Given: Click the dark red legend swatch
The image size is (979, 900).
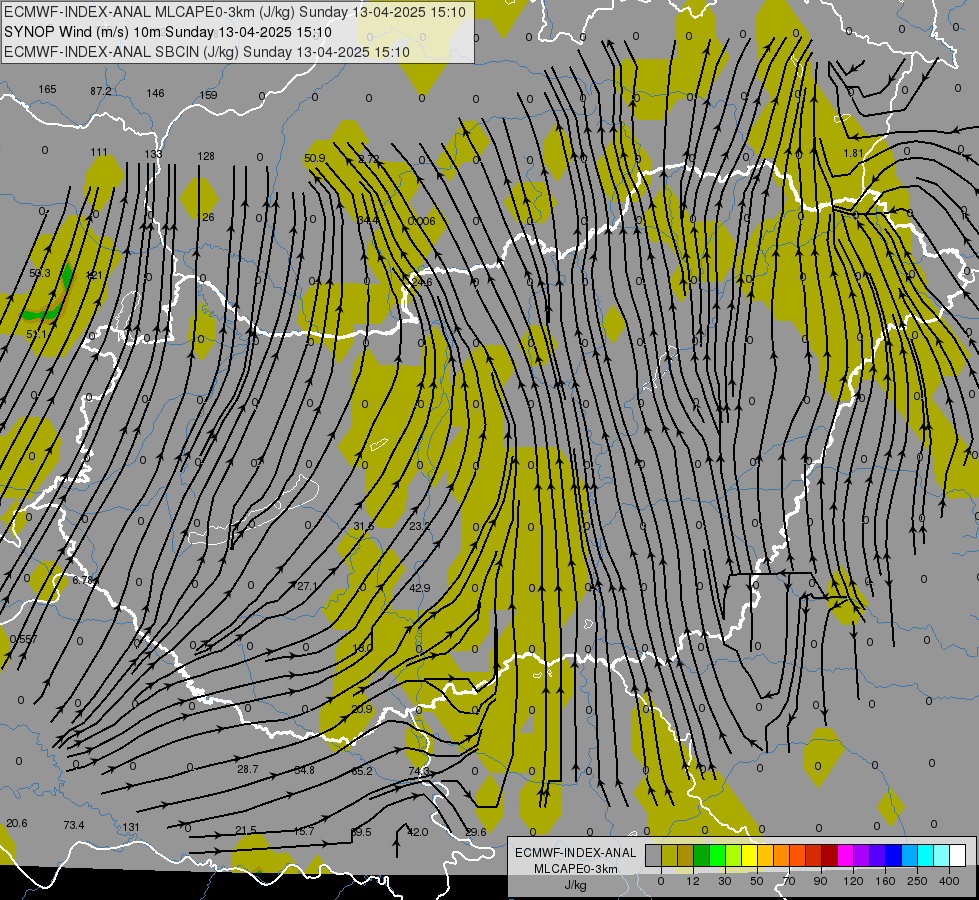Looking at the screenshot, I should point(830,855).
